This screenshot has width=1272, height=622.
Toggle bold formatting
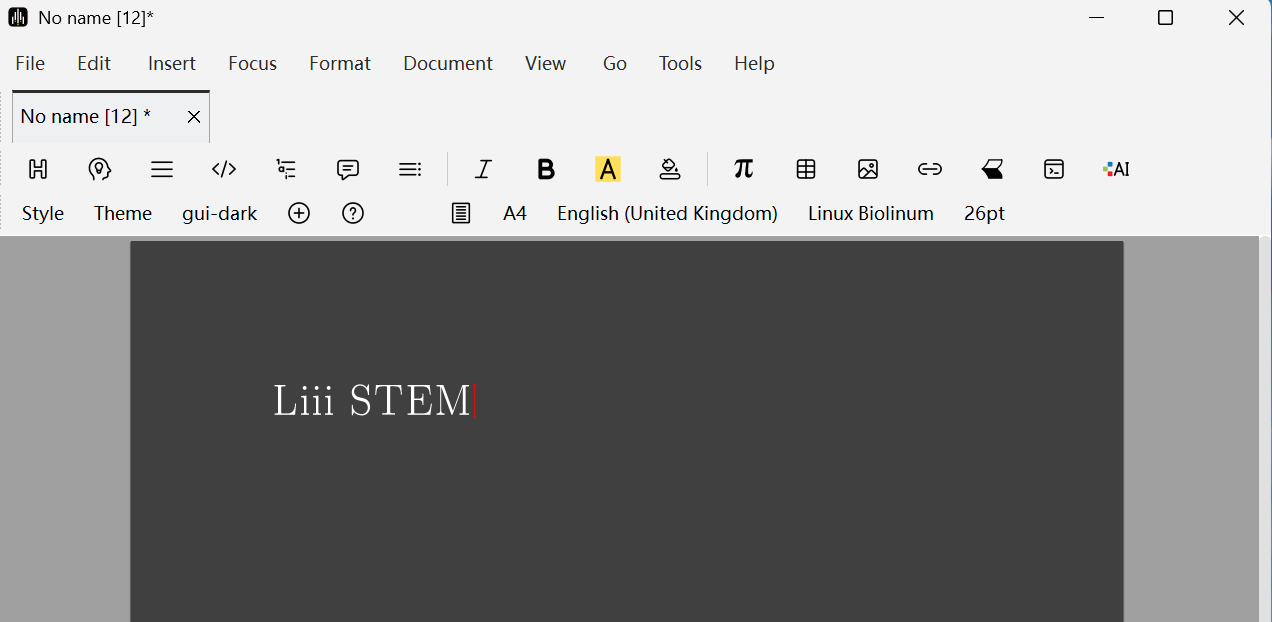click(x=546, y=169)
